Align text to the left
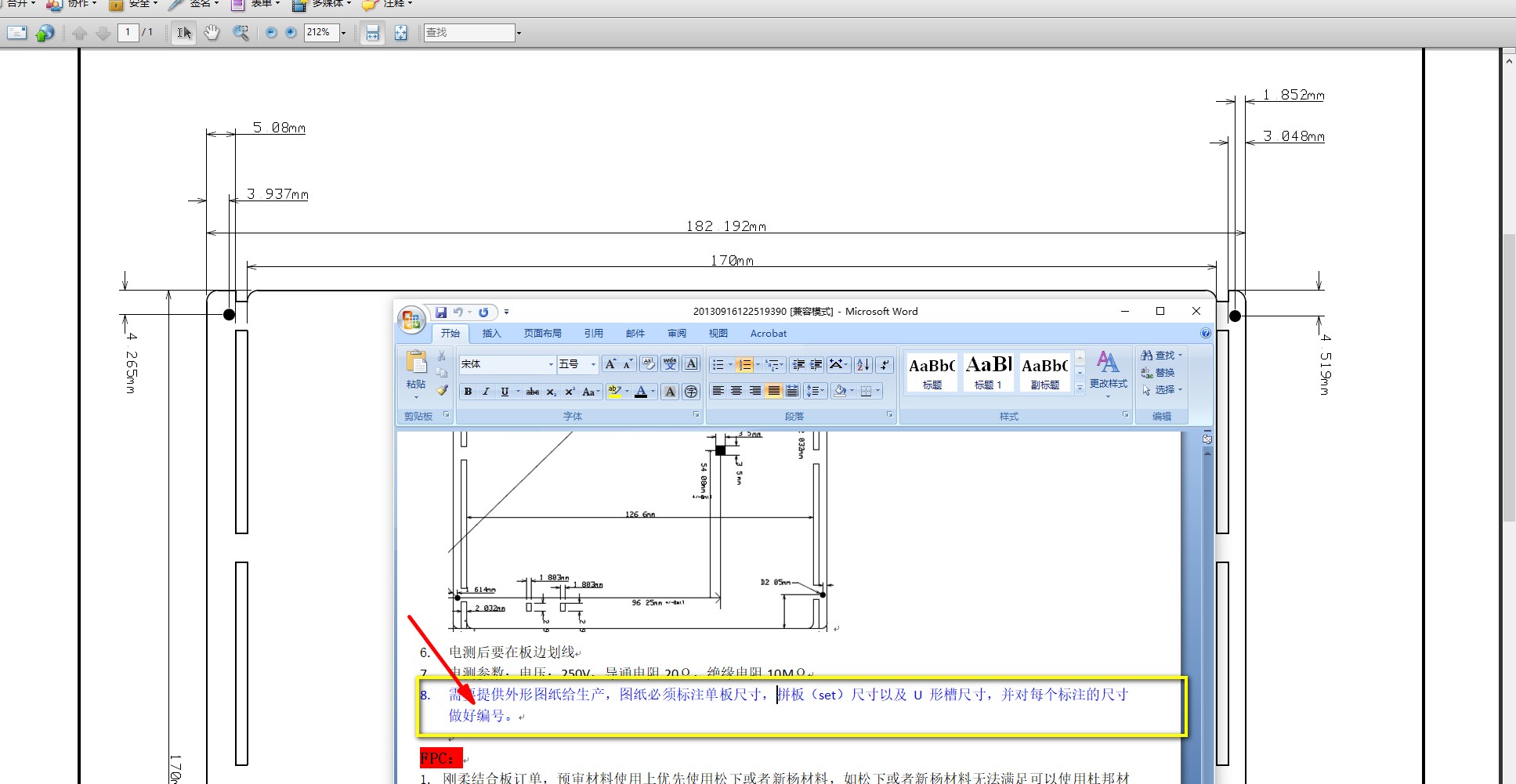This screenshot has width=1516, height=784. click(718, 391)
